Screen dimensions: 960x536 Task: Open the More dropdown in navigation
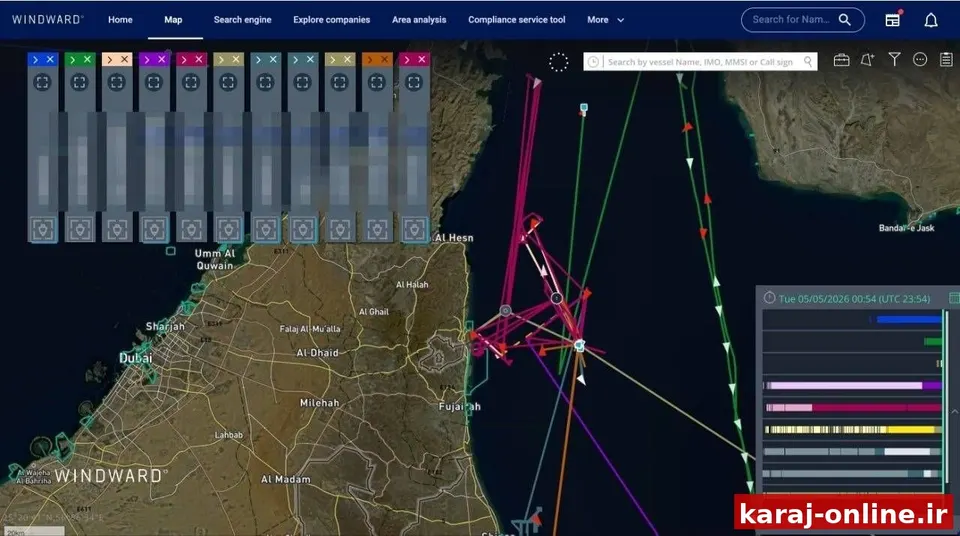(606, 20)
